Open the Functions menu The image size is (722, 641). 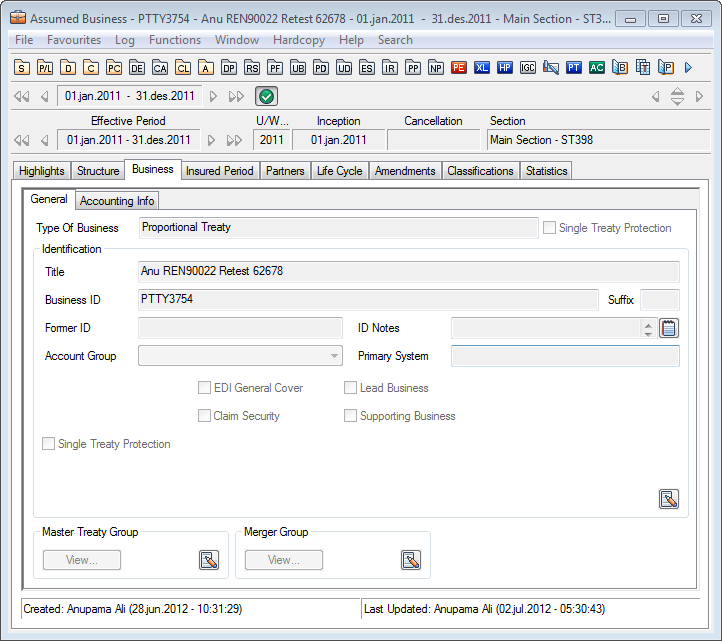(x=175, y=40)
